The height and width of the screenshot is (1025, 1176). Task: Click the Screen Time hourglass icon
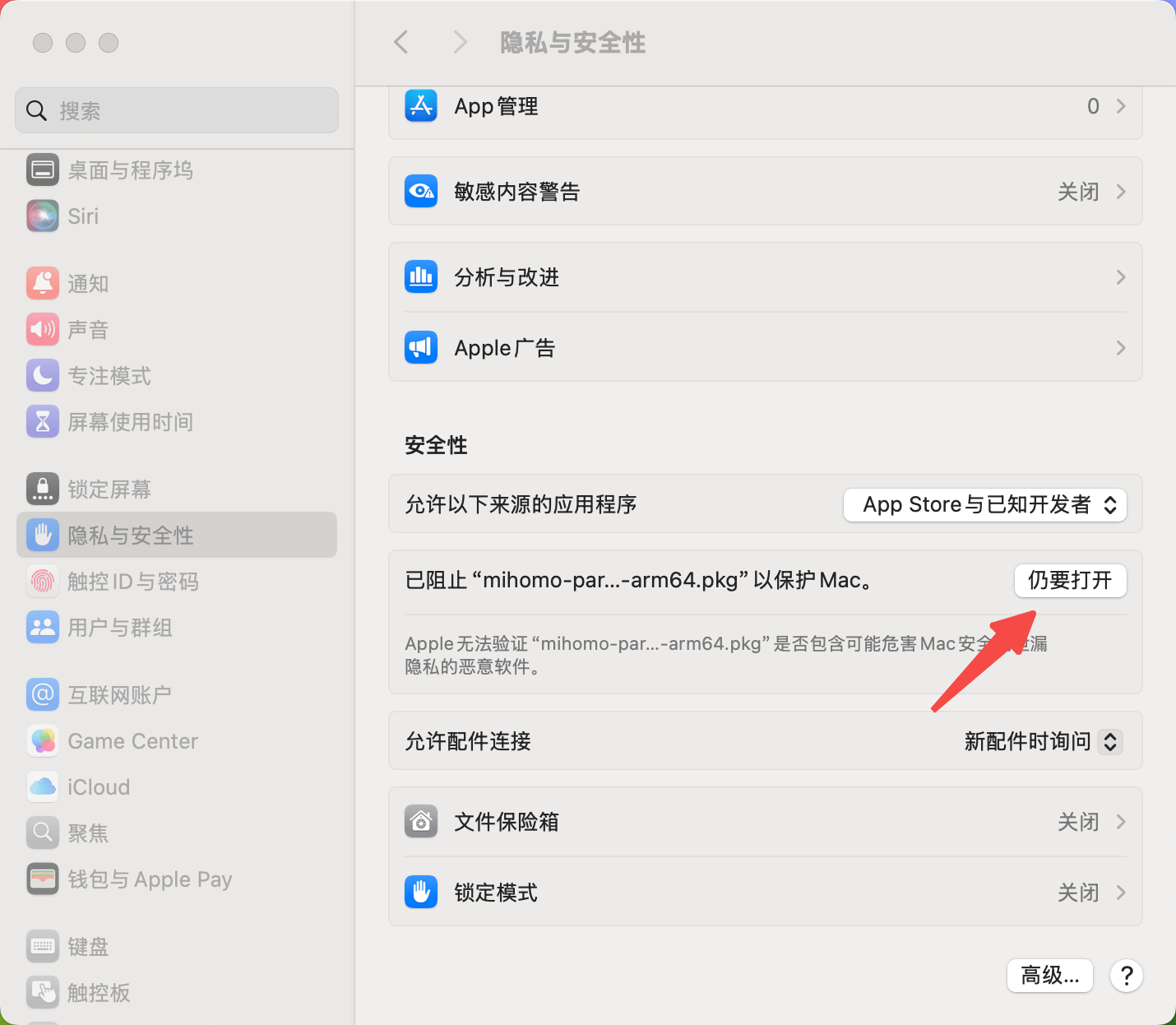[x=43, y=422]
